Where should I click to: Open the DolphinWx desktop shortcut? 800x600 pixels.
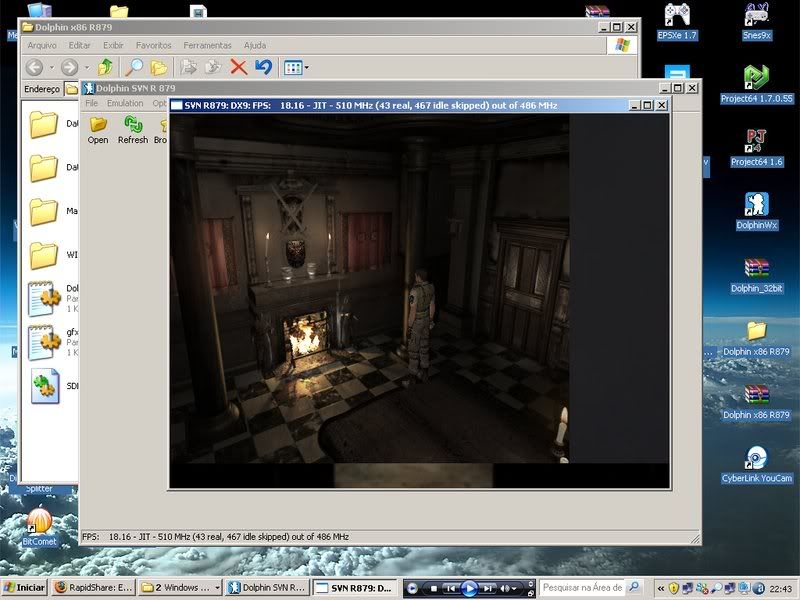click(x=757, y=211)
